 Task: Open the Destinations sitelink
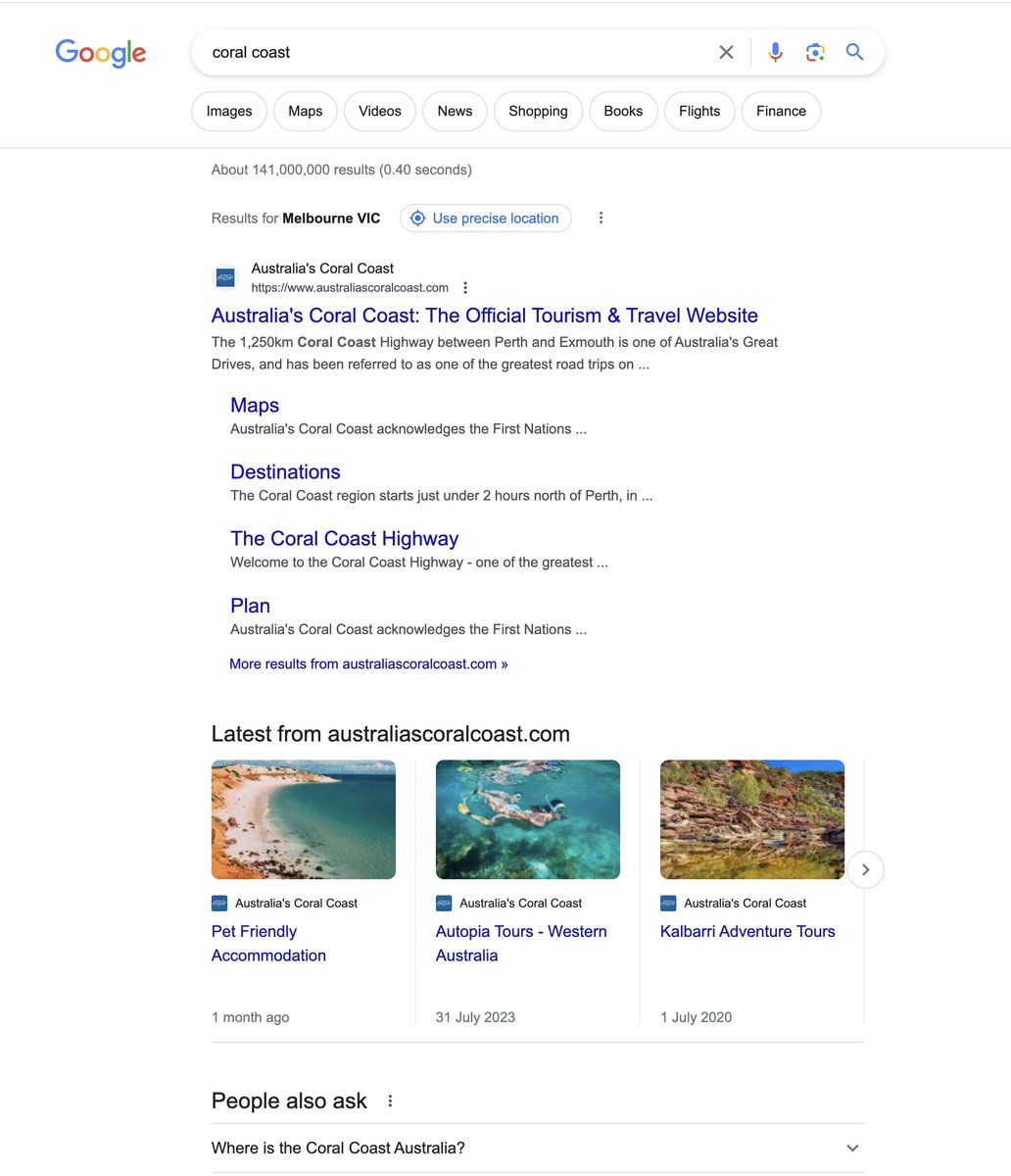tap(285, 472)
